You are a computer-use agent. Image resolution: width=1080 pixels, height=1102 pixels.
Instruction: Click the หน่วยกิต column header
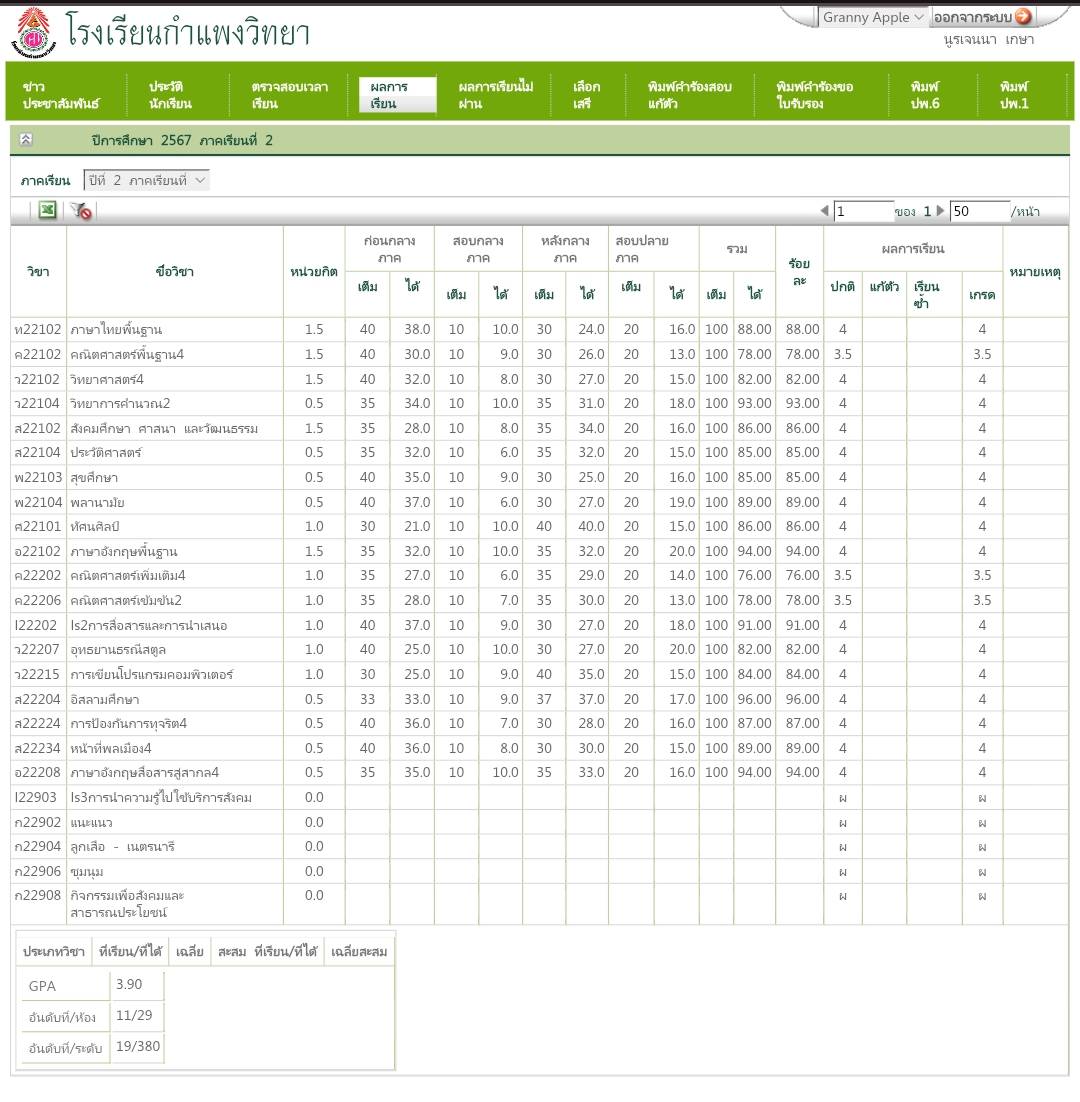(x=313, y=271)
